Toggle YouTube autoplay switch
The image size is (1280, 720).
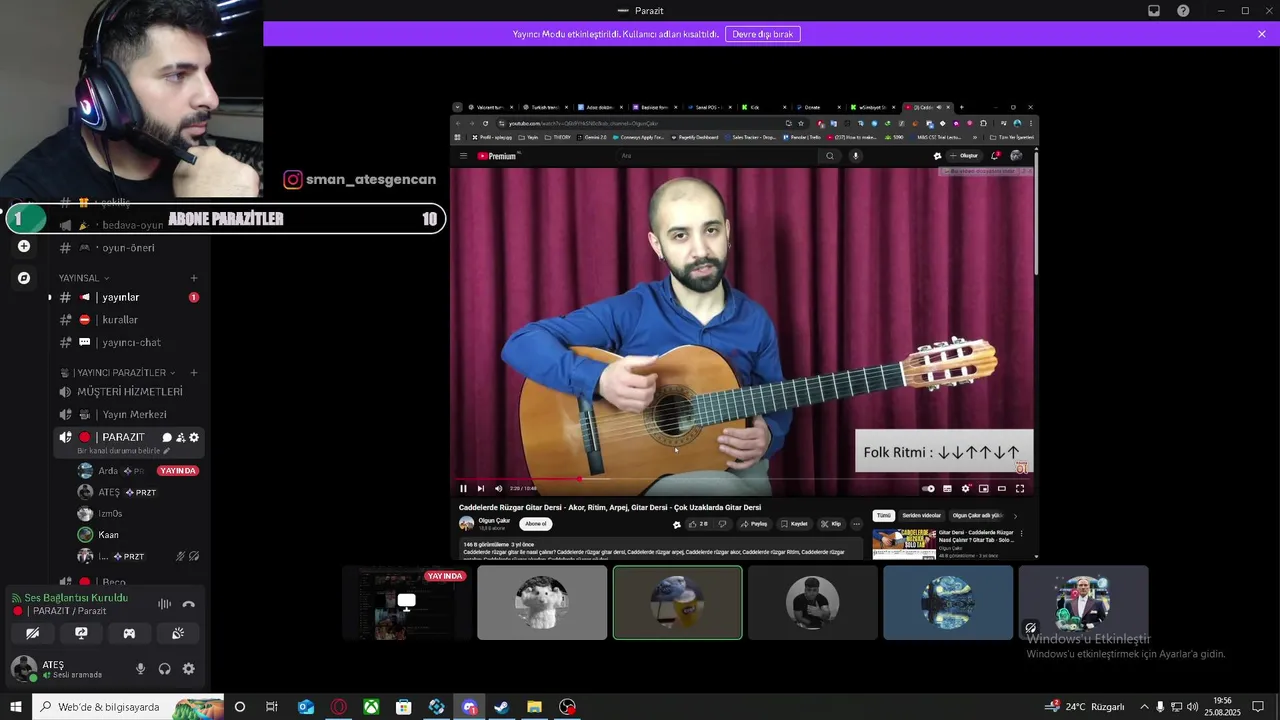pyautogui.click(x=928, y=488)
